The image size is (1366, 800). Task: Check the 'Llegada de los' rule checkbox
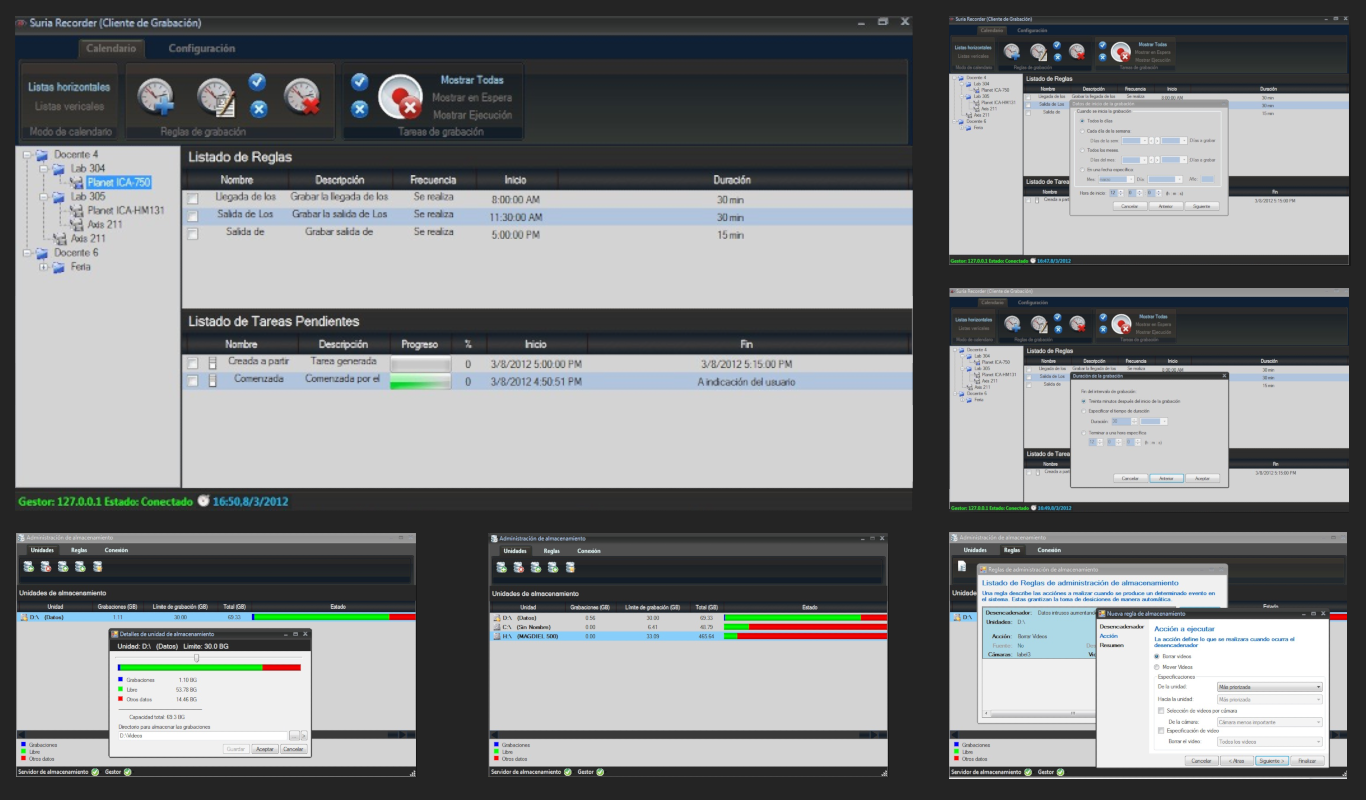[x=193, y=198]
